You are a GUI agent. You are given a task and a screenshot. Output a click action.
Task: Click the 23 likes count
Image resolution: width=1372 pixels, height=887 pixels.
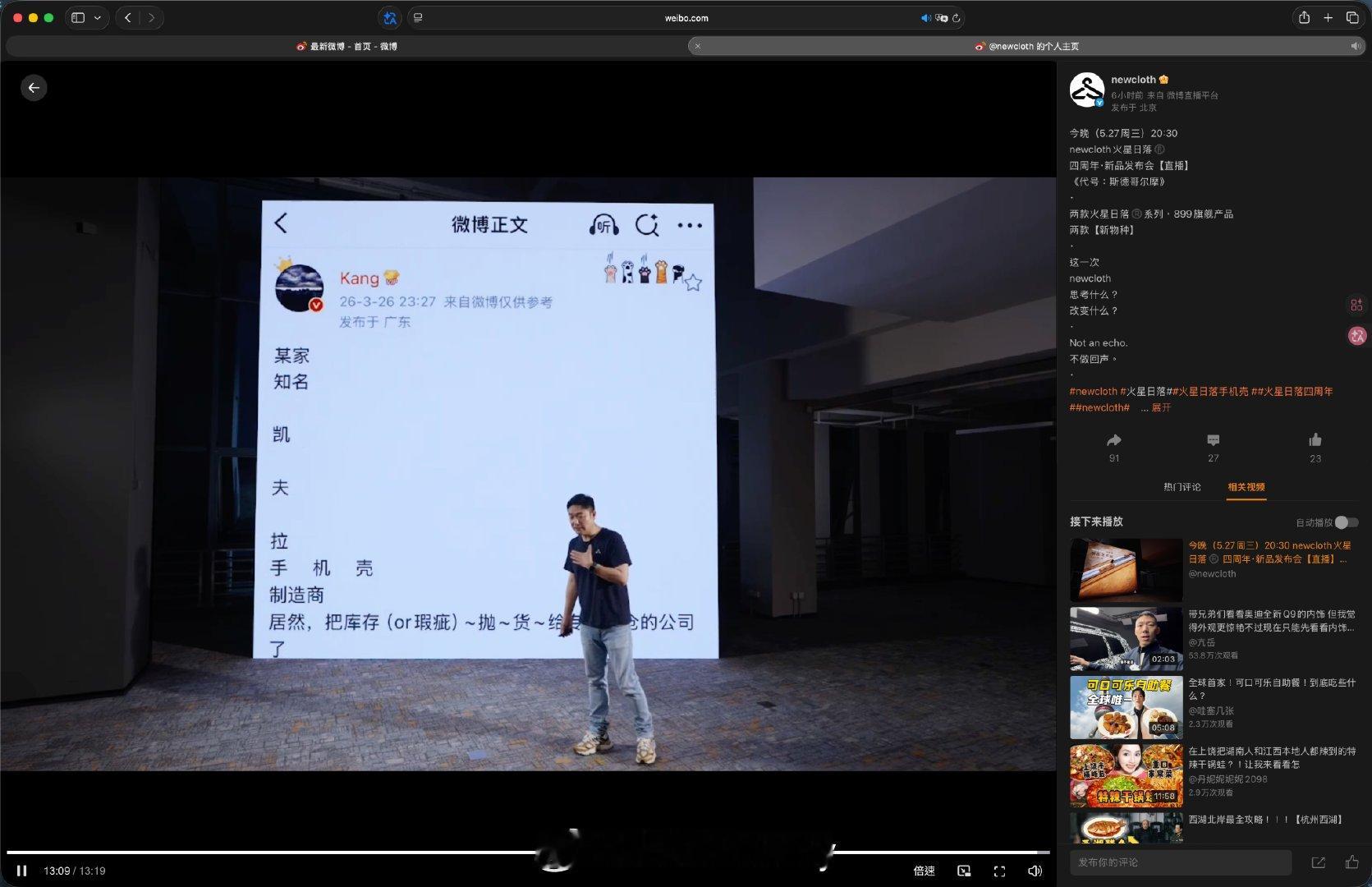(x=1315, y=459)
